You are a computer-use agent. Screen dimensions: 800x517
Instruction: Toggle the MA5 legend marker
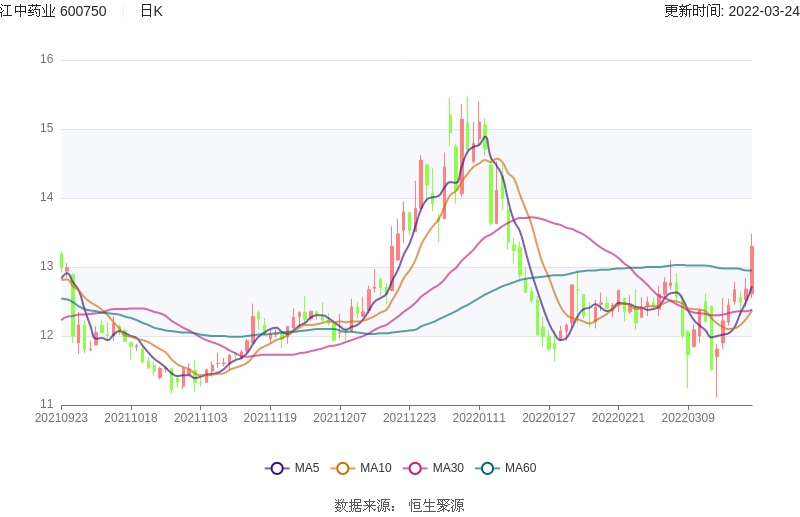point(277,468)
